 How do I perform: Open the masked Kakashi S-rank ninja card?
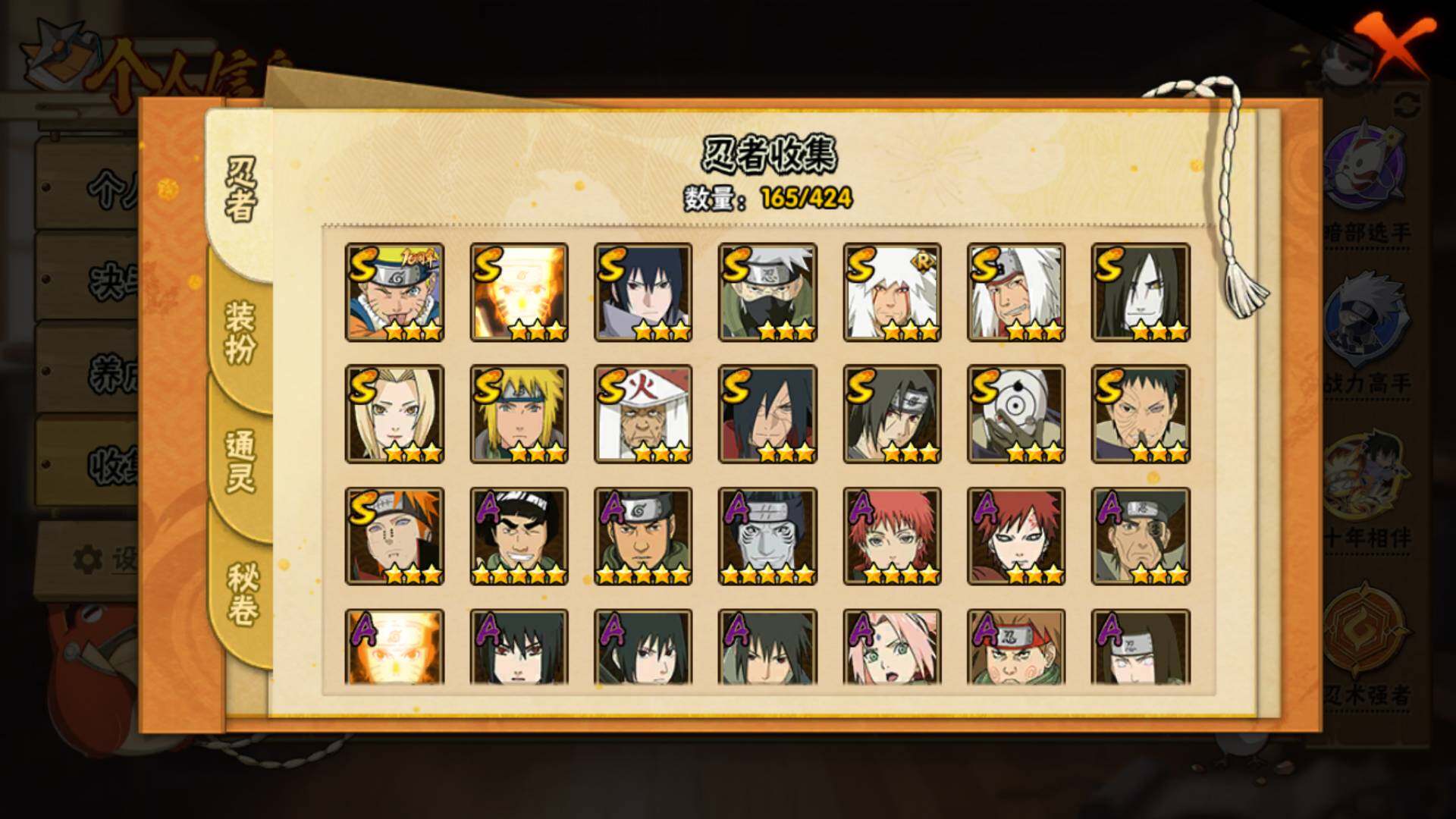point(767,292)
